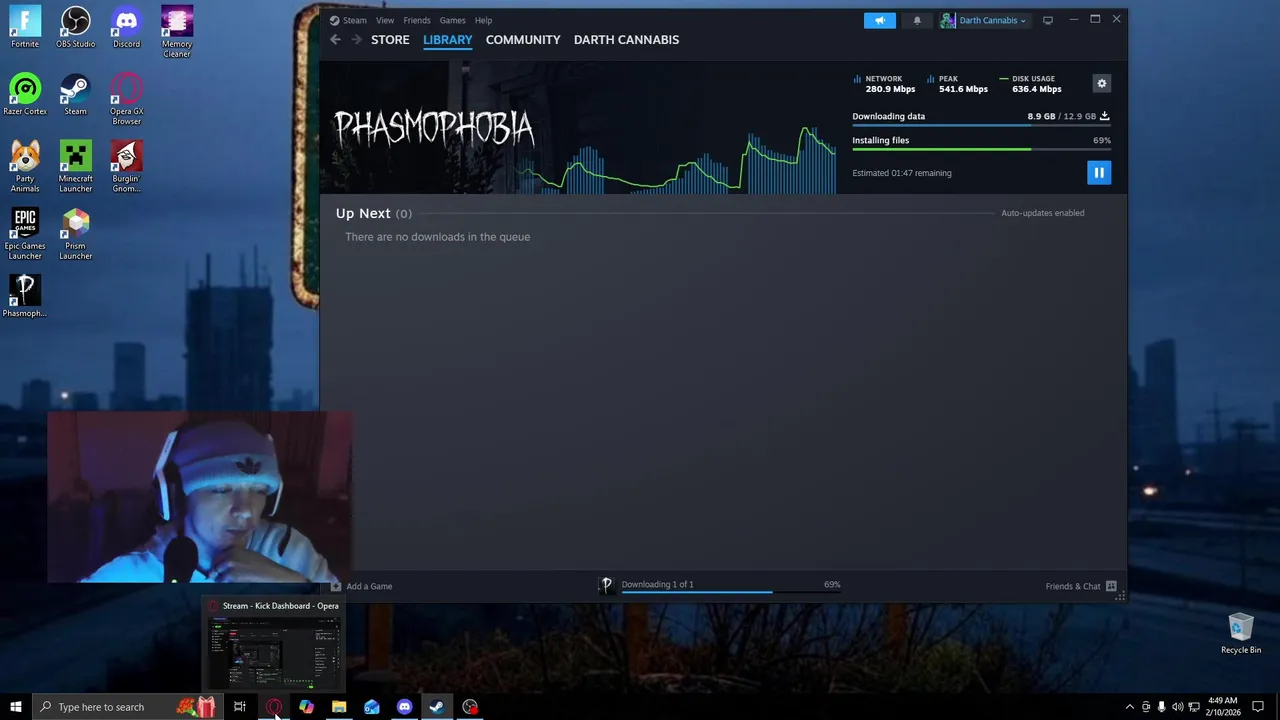Open Task View on the taskbar
Image resolution: width=1280 pixels, height=720 pixels.
240,707
